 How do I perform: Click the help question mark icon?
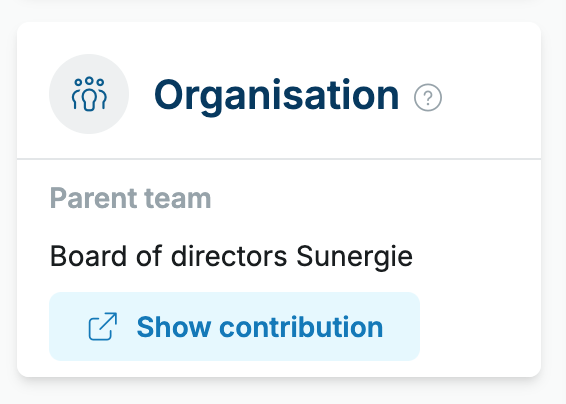428,97
